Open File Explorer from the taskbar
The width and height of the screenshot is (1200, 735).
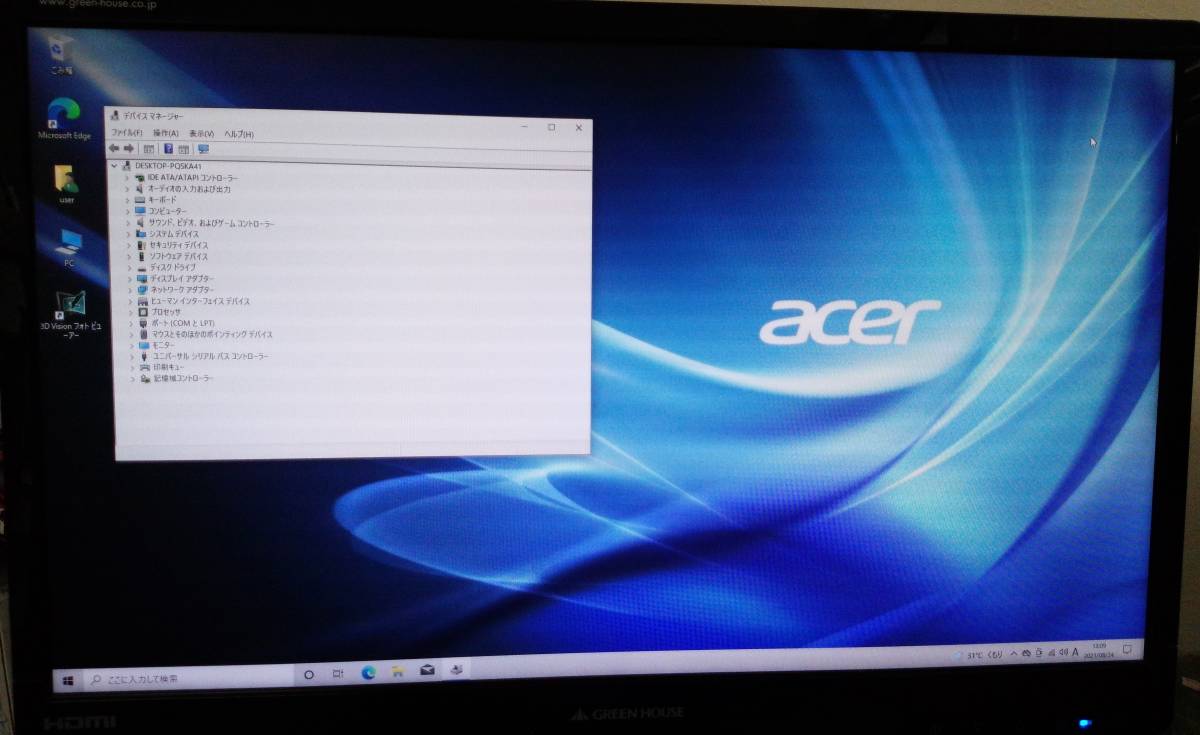(x=397, y=671)
